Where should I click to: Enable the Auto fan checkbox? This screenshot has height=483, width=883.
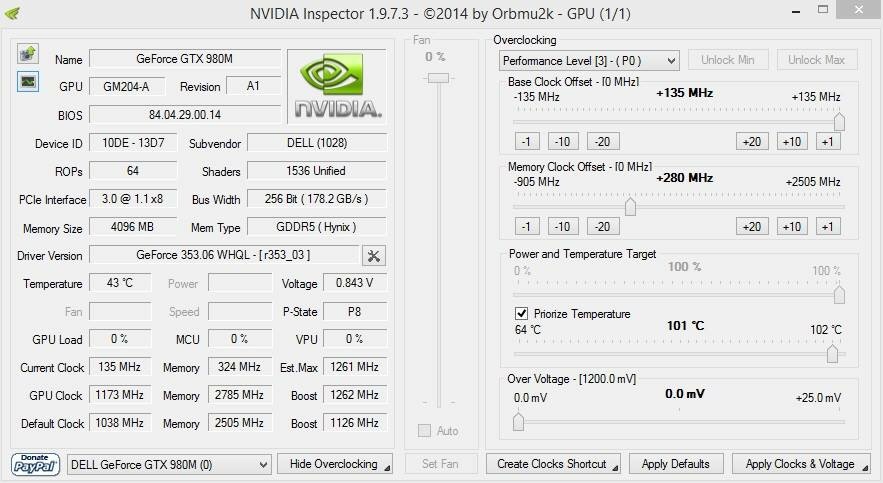tap(424, 431)
